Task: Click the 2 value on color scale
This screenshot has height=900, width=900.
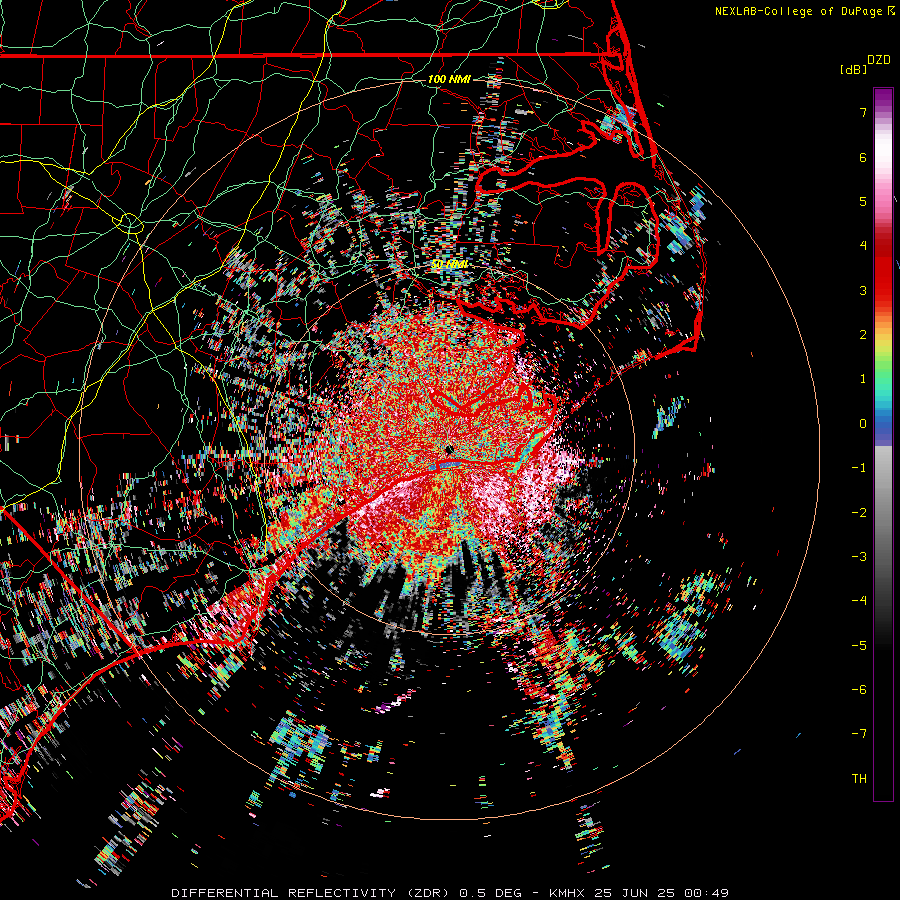Action: coord(863,335)
